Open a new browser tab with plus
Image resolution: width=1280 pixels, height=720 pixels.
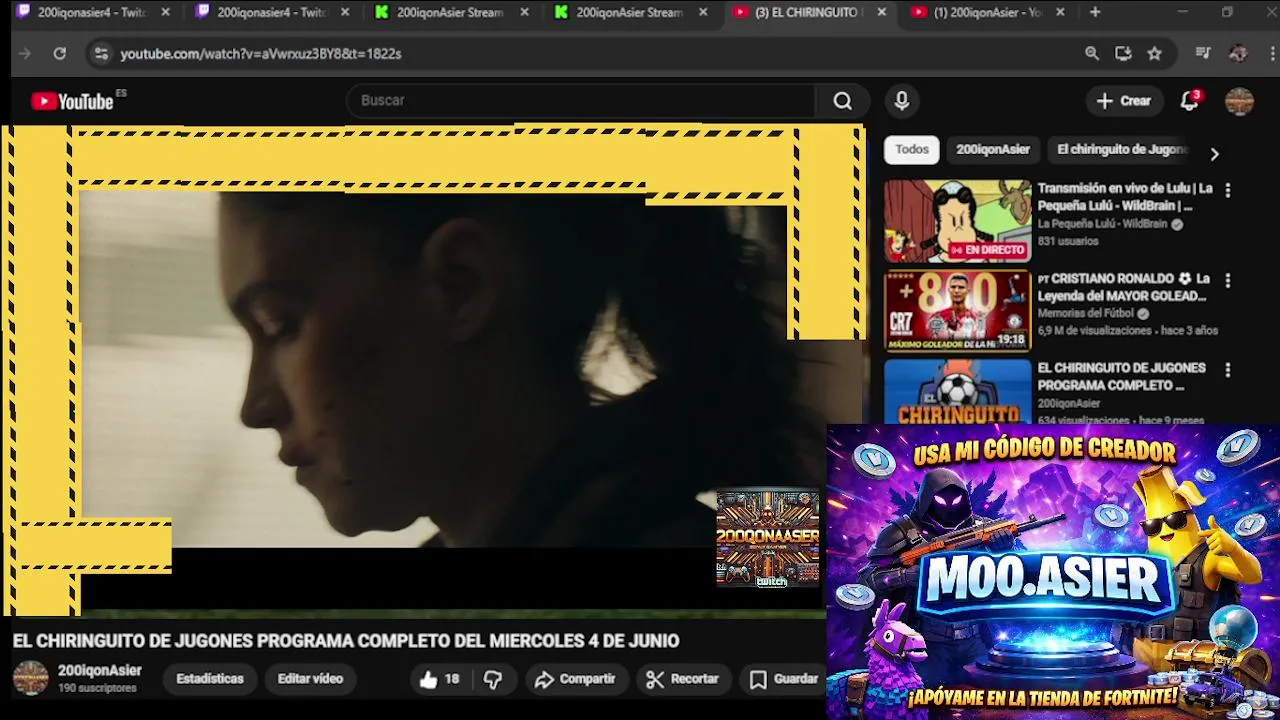tap(1095, 12)
